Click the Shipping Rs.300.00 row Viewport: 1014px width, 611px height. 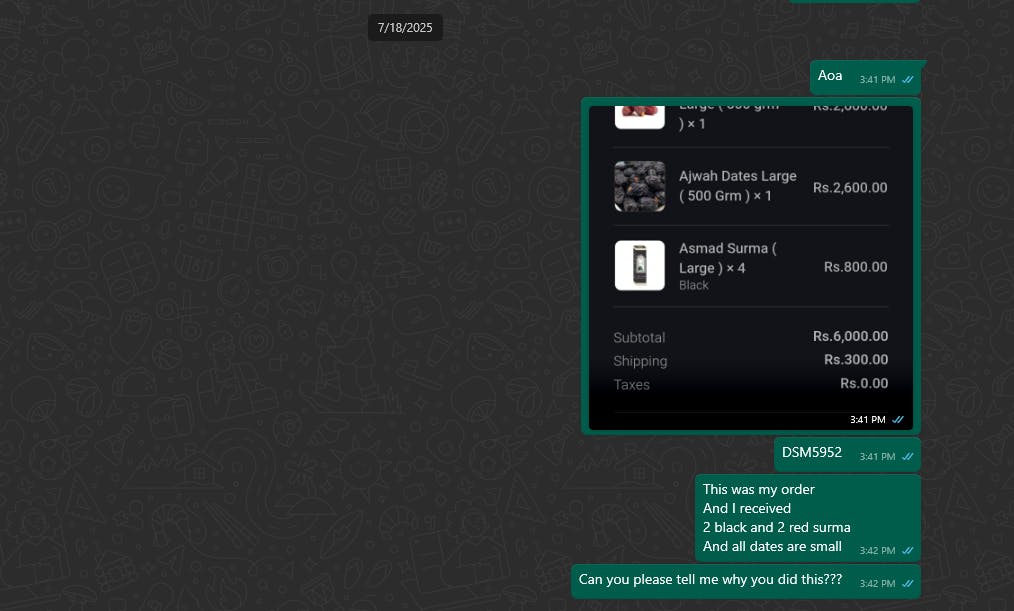(x=751, y=360)
